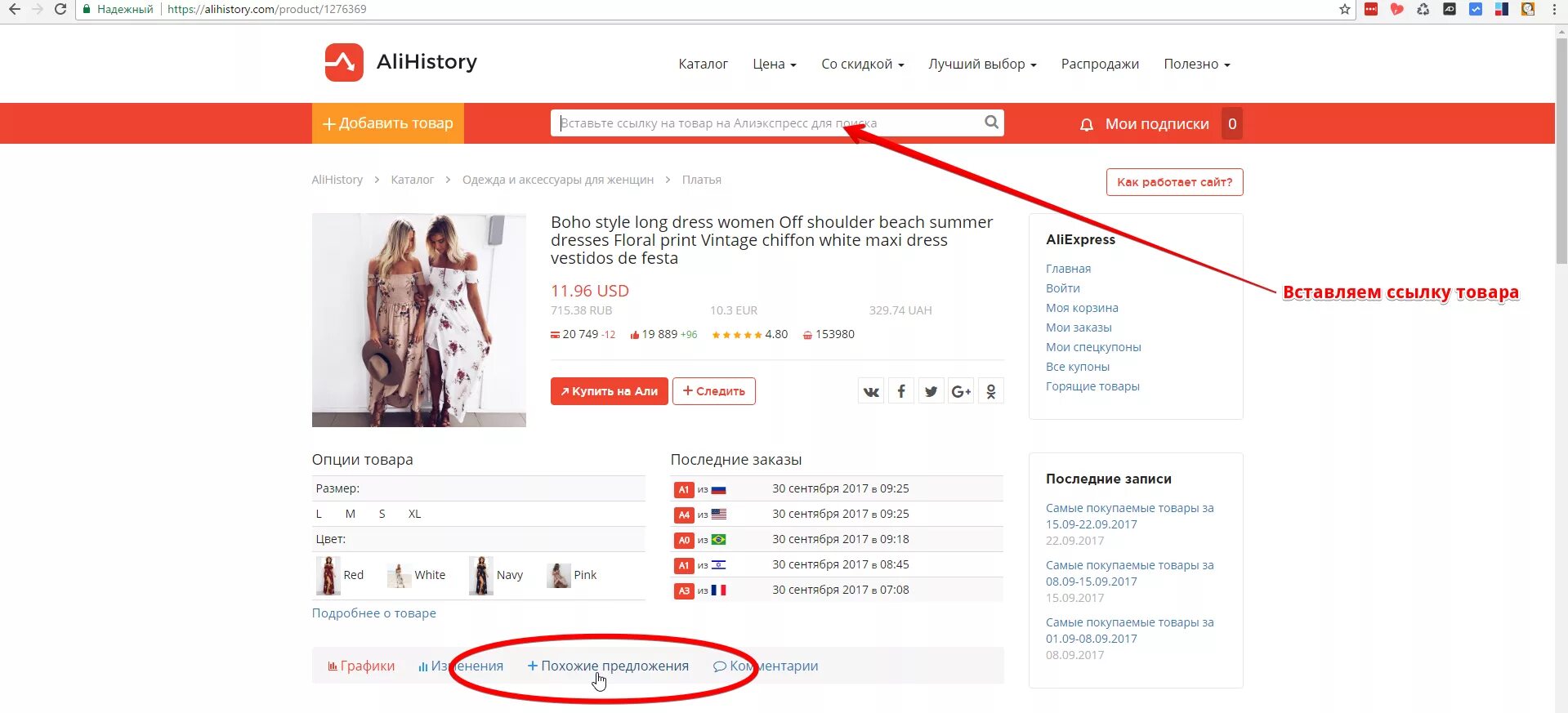Image resolution: width=1568 pixels, height=713 pixels.
Task: Click the browser address bar URL
Action: 266,10
